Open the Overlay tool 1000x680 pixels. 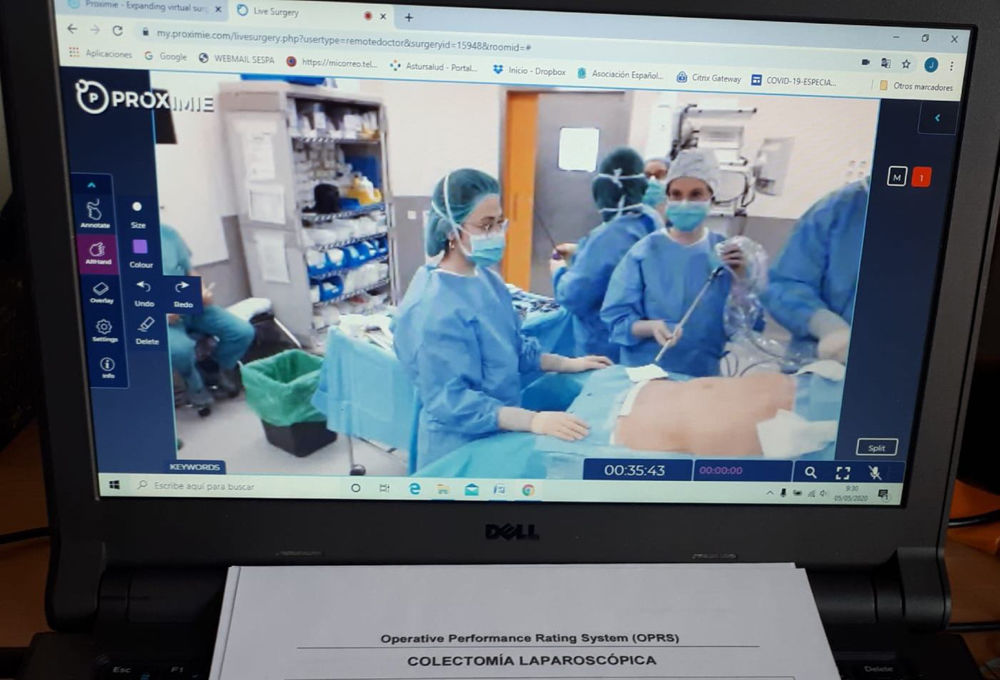100,291
